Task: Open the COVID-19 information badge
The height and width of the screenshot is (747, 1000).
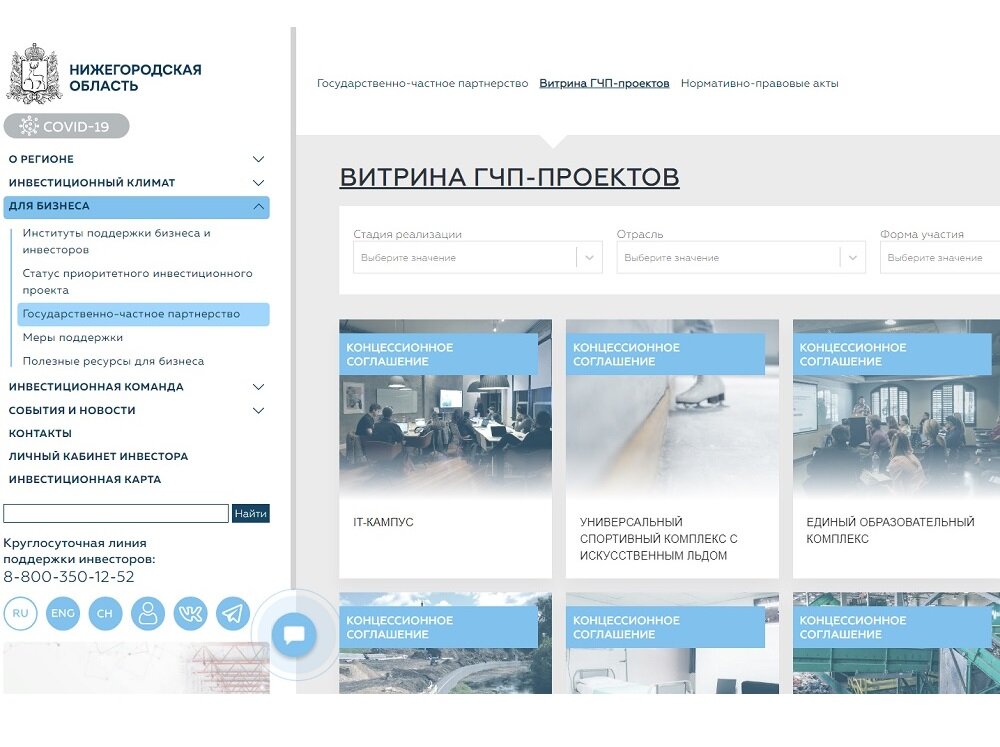Action: [66, 126]
